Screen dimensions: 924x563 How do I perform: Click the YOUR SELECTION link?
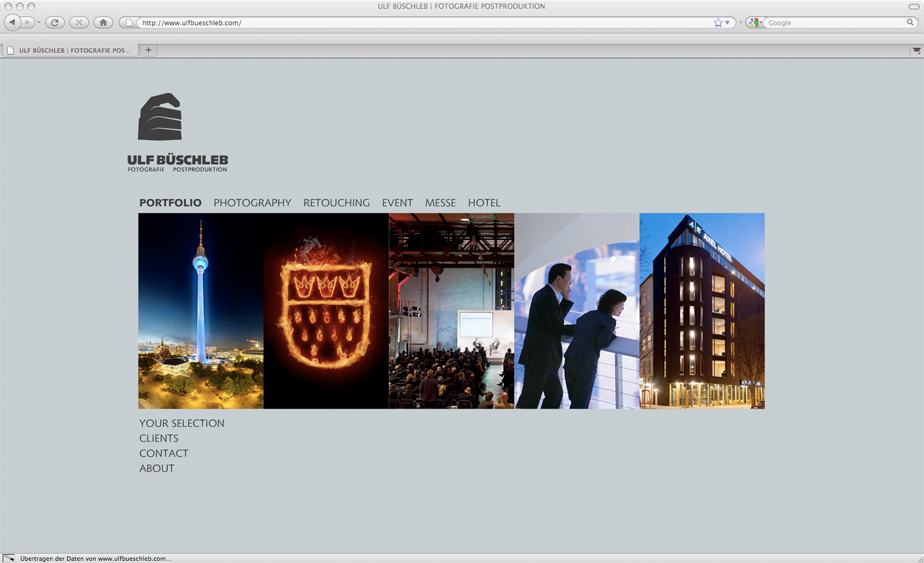coord(181,423)
